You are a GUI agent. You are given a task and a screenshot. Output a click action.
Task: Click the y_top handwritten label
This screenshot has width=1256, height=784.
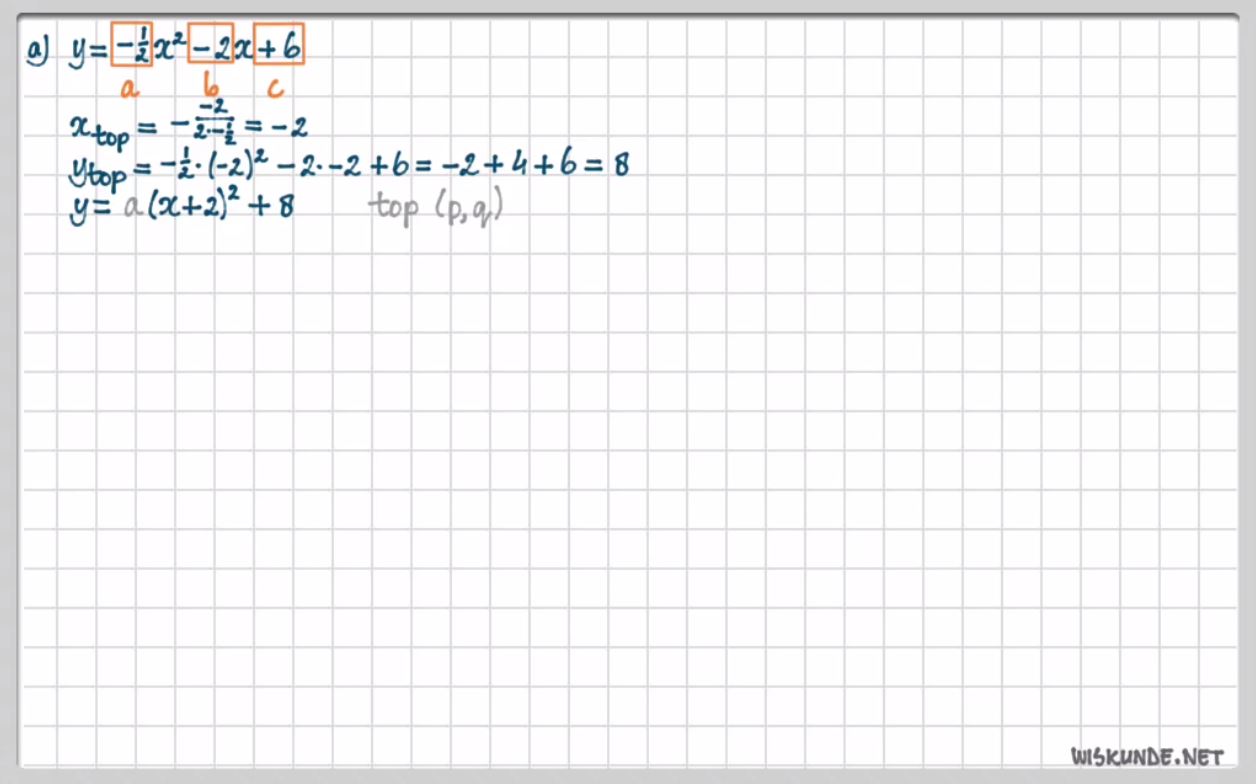click(x=98, y=170)
